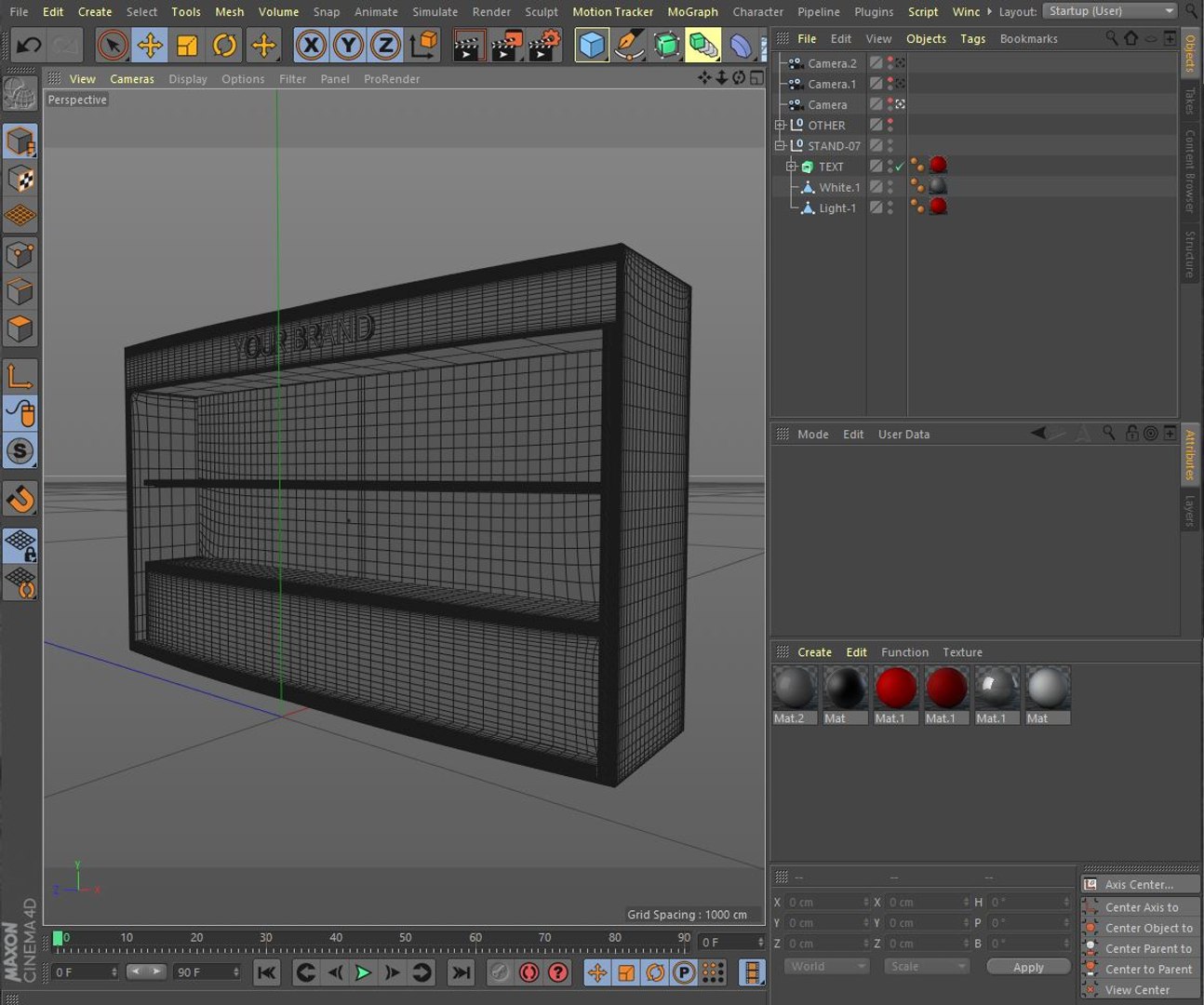Open Edit Render Settings icon

click(x=544, y=45)
